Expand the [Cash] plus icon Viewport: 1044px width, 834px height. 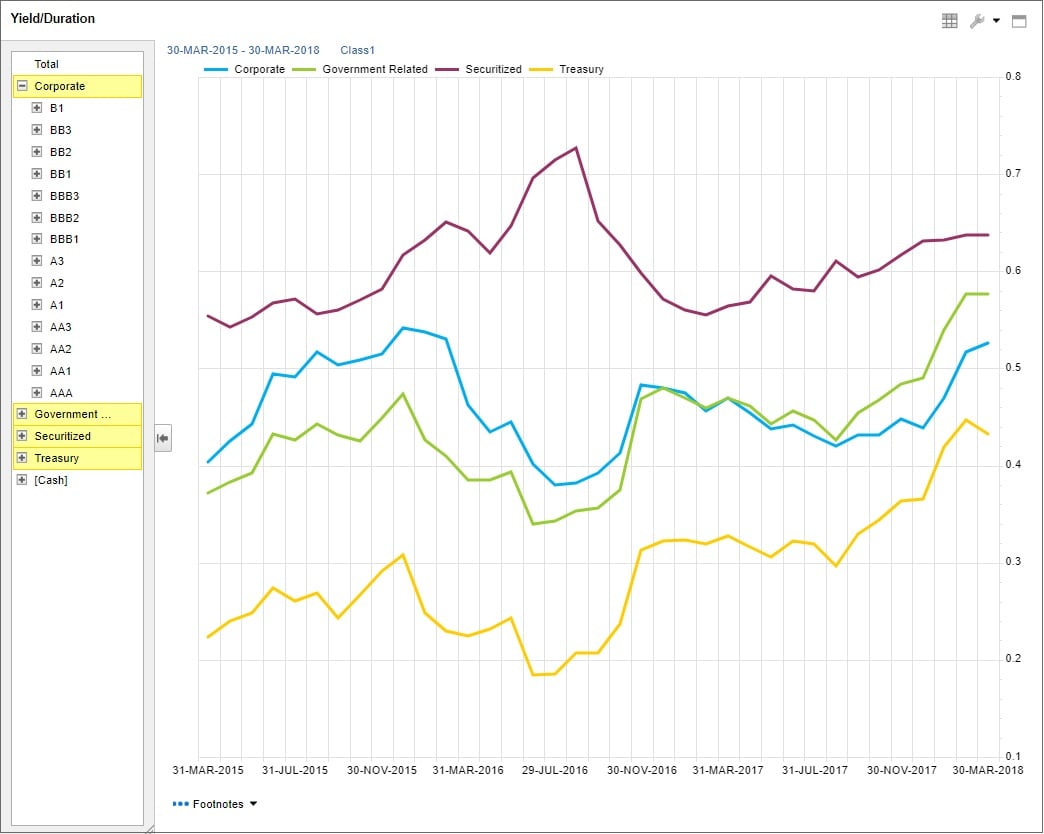pos(22,481)
